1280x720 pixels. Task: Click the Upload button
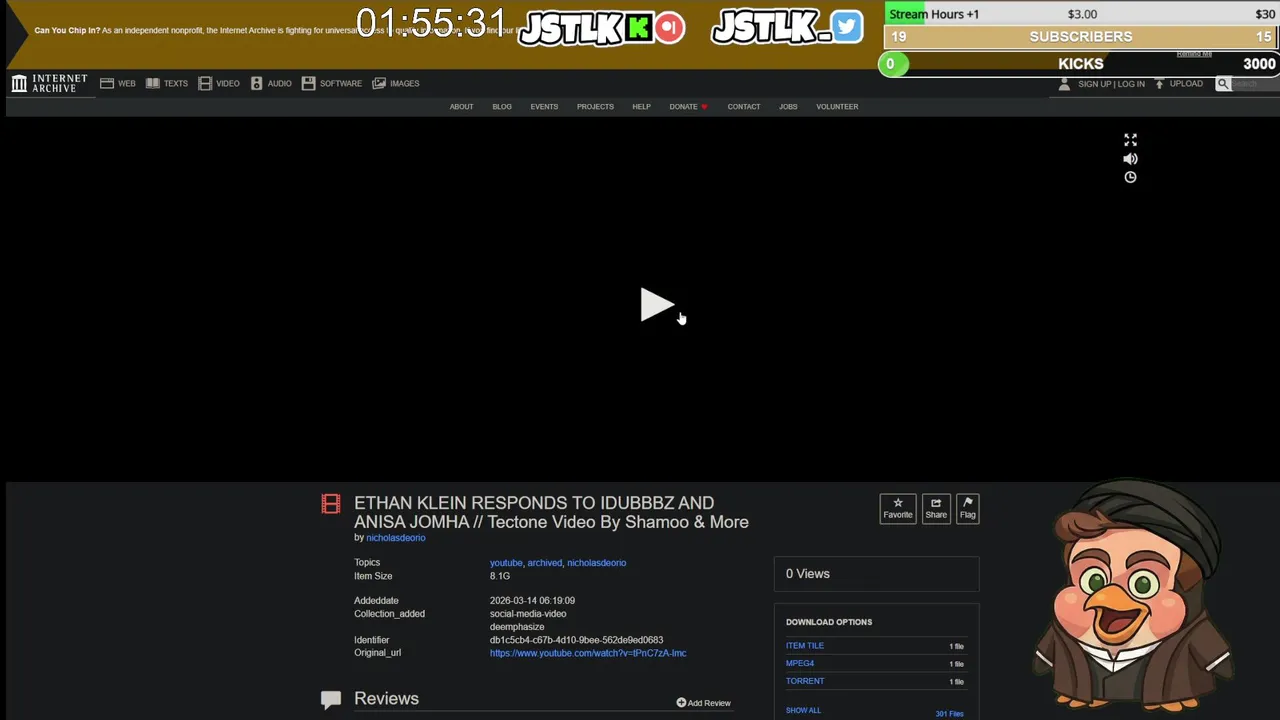1179,84
